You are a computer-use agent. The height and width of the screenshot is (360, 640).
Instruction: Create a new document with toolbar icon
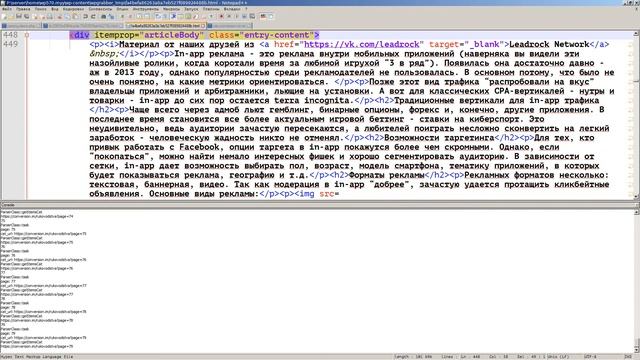4,16
